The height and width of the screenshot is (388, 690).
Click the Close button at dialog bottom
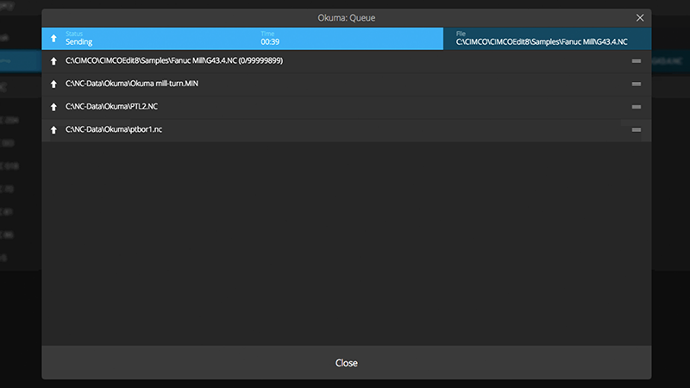tap(346, 363)
